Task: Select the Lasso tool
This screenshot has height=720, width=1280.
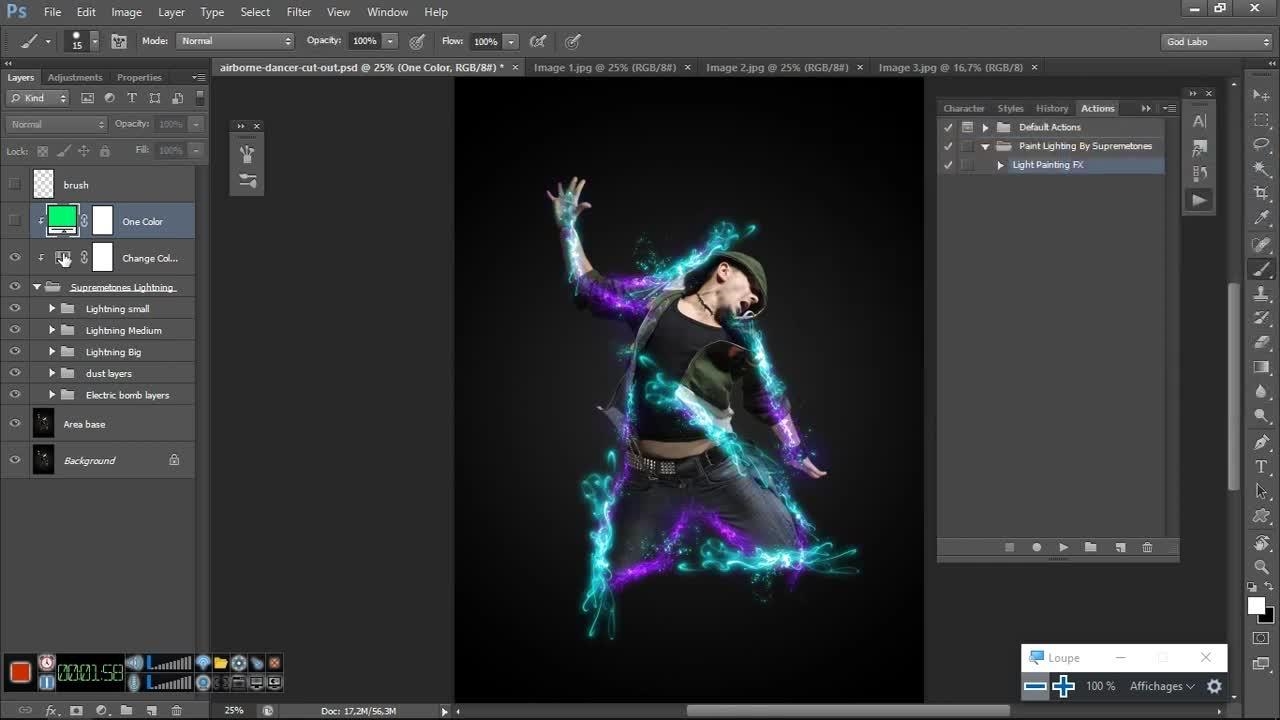Action: (1262, 144)
